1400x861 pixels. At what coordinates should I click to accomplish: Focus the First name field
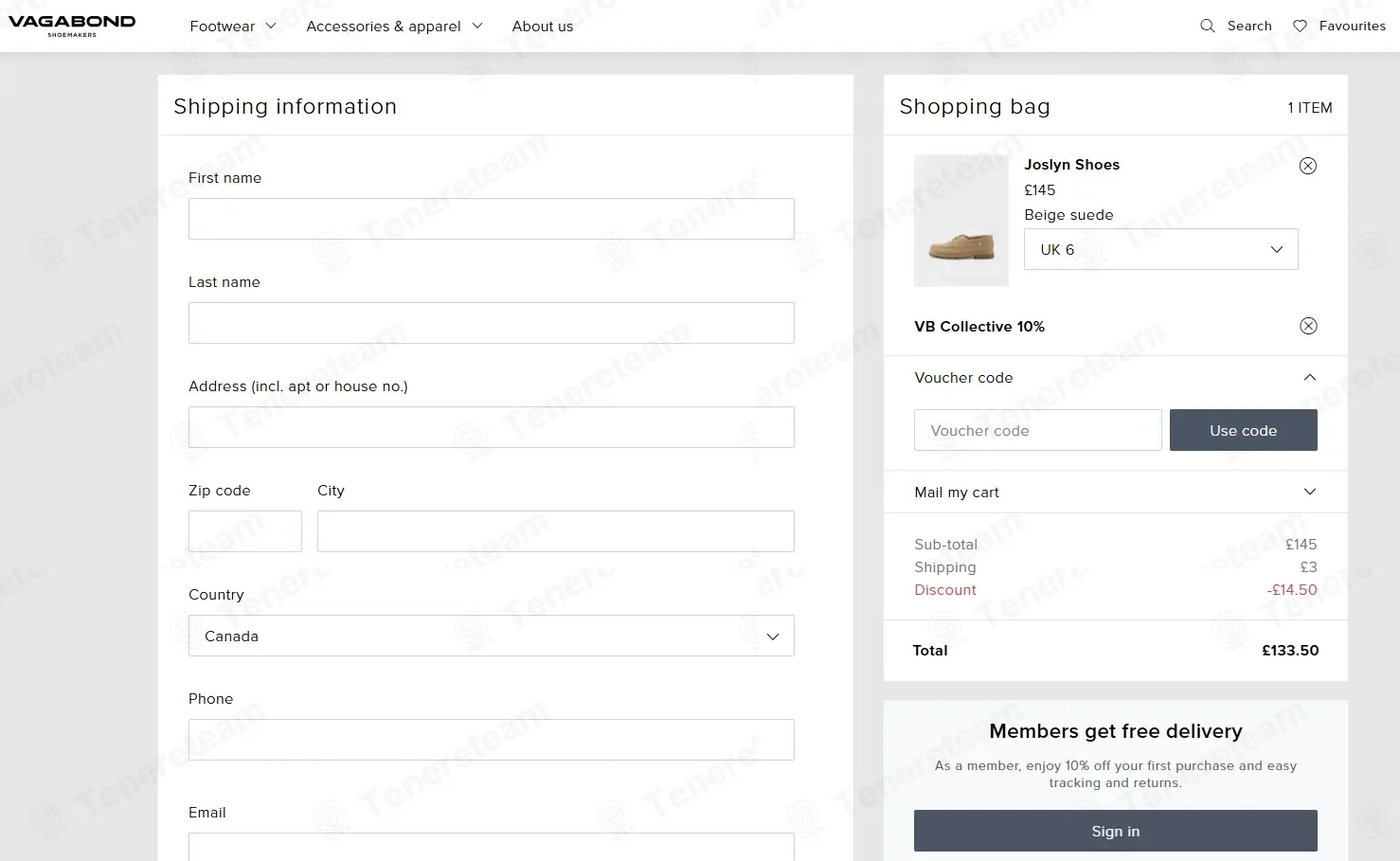tap(492, 219)
